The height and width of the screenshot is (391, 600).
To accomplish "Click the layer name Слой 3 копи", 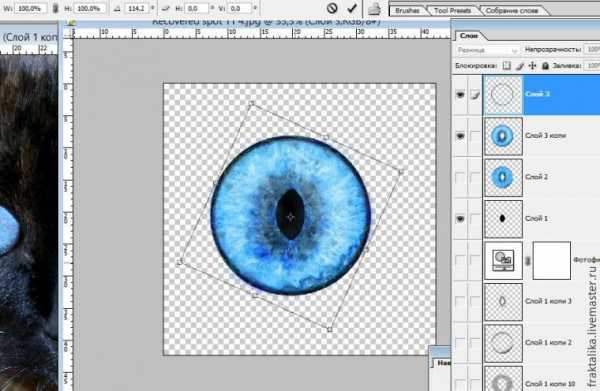I will point(545,136).
